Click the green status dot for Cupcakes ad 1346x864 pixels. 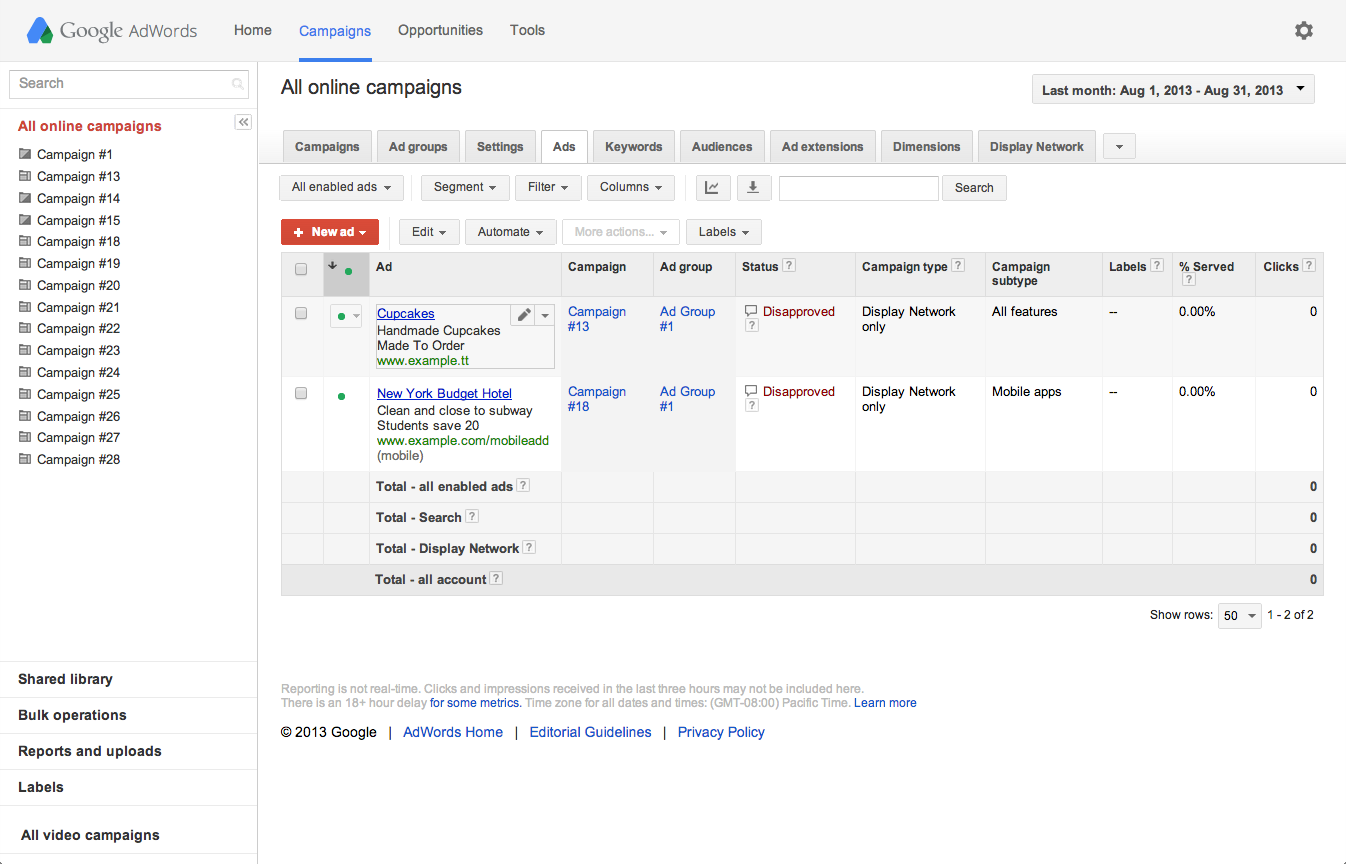click(342, 316)
